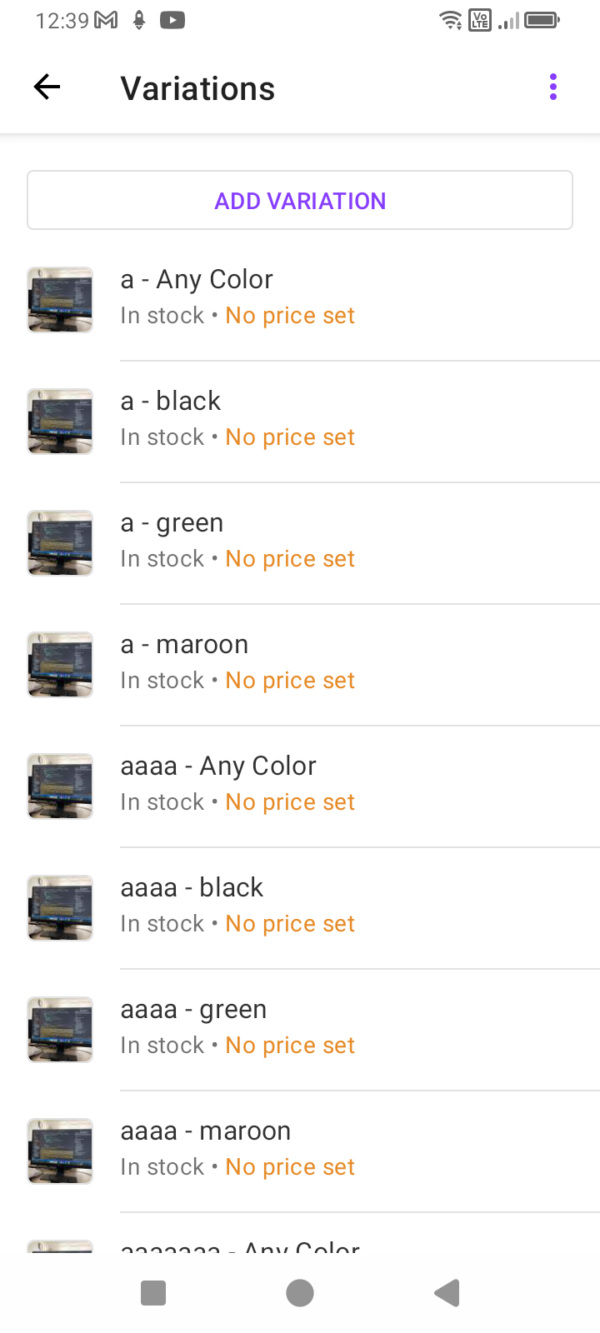
Task: Open the three-dot overflow menu
Action: coord(553,88)
